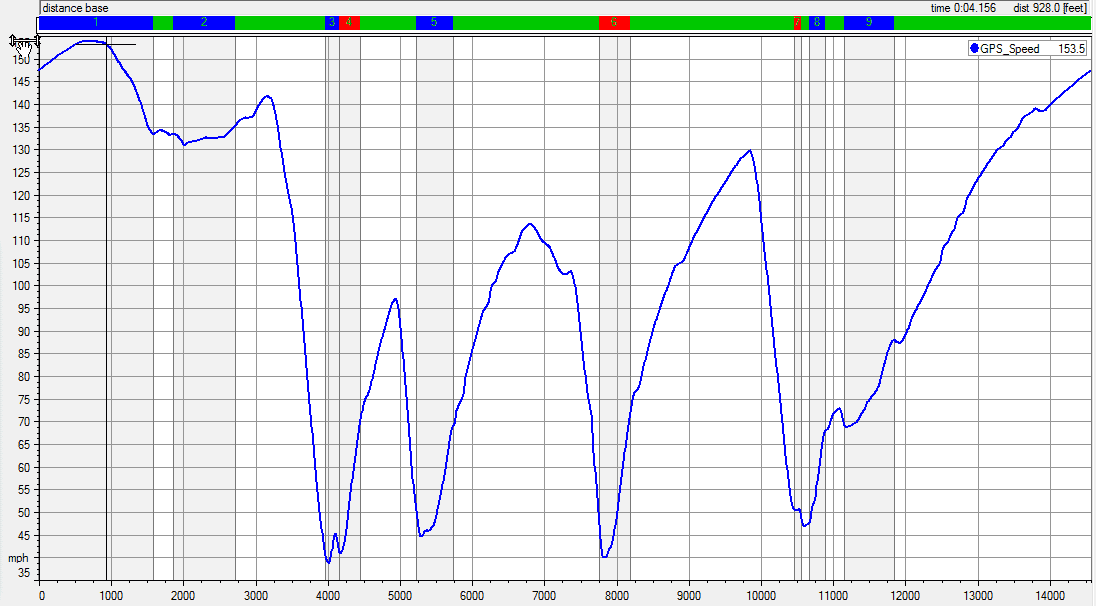The width and height of the screenshot is (1096, 606).
Task: Click the 4000 tick label on the distance axis
Action: coord(328,596)
